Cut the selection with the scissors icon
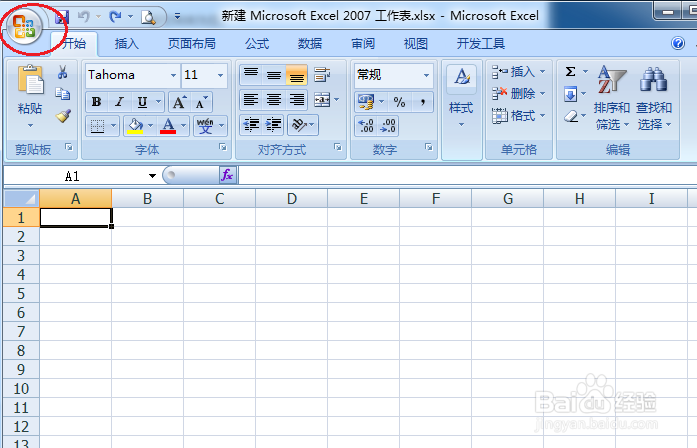Image resolution: width=697 pixels, height=448 pixels. pos(63,72)
